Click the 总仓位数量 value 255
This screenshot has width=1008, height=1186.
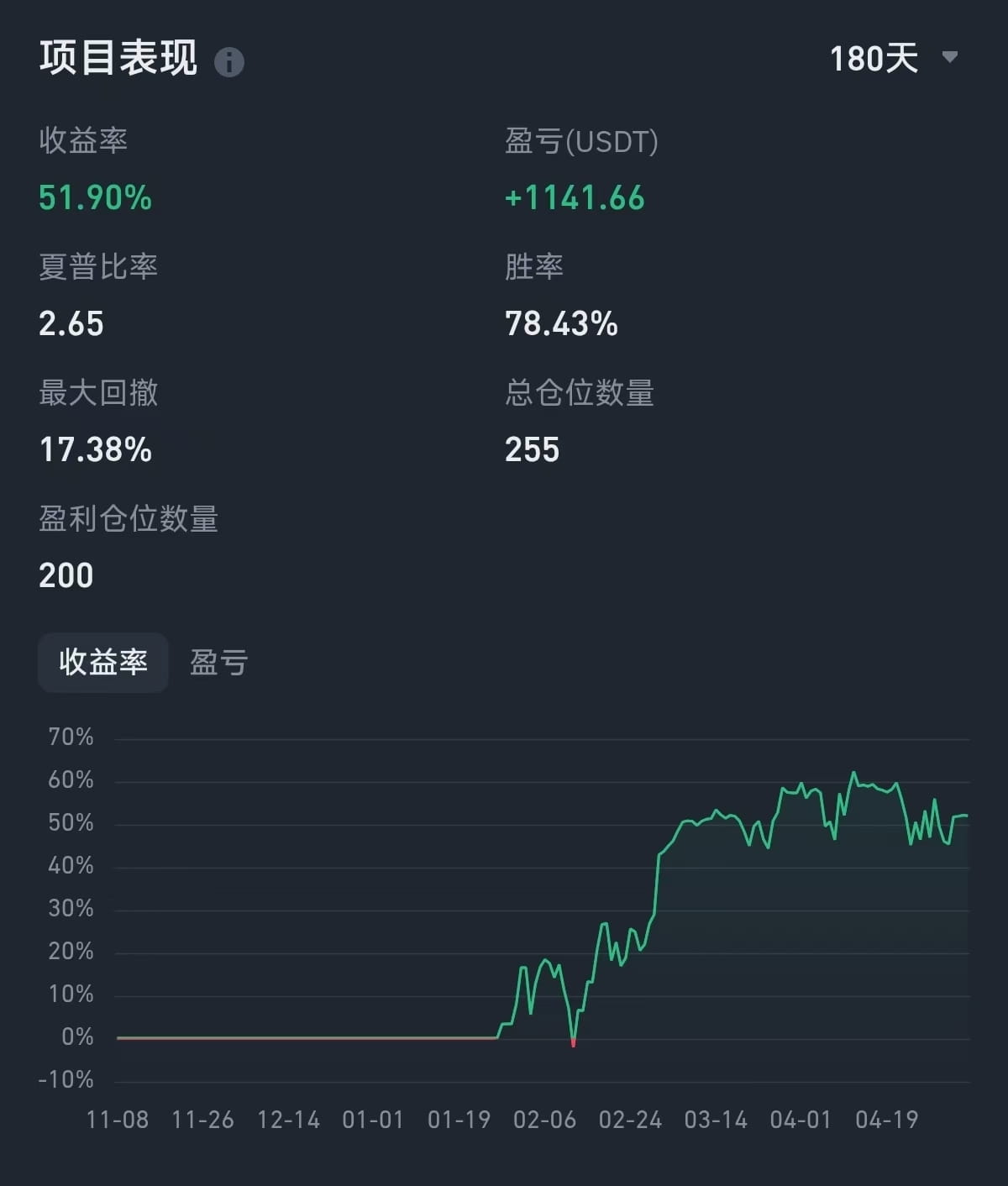(x=532, y=450)
